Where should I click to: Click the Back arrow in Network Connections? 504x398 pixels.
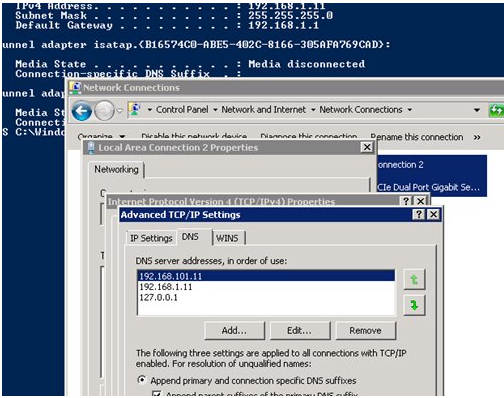click(82, 111)
